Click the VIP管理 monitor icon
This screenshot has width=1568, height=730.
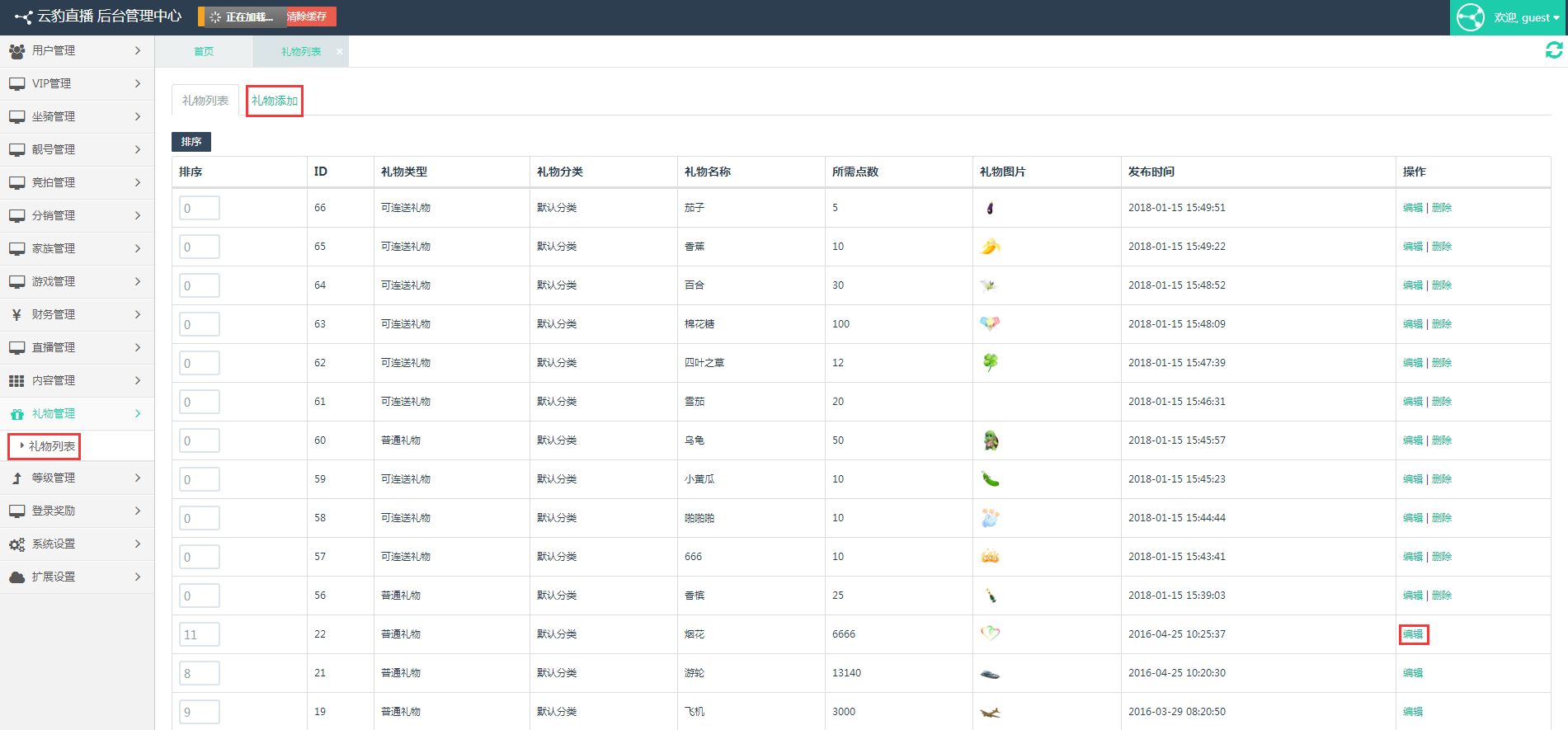tap(16, 84)
